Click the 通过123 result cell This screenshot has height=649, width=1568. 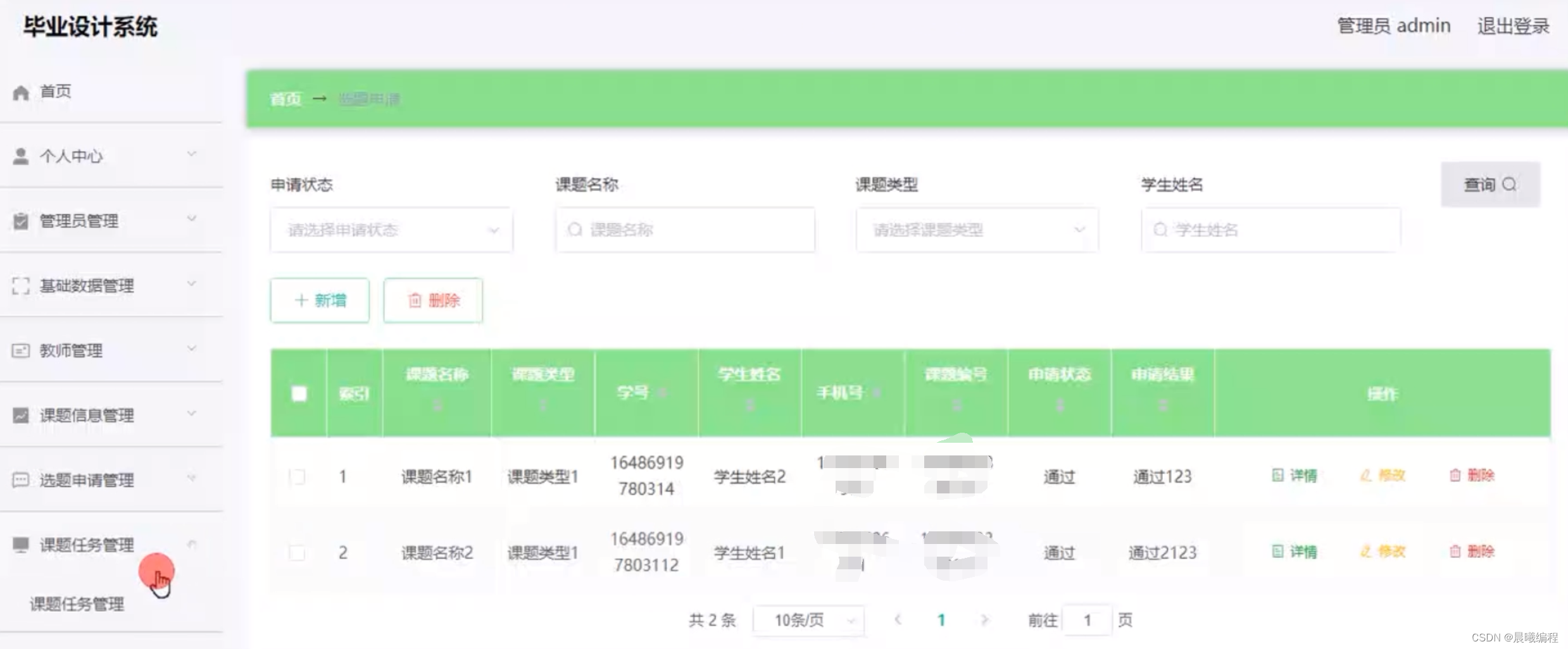1162,476
